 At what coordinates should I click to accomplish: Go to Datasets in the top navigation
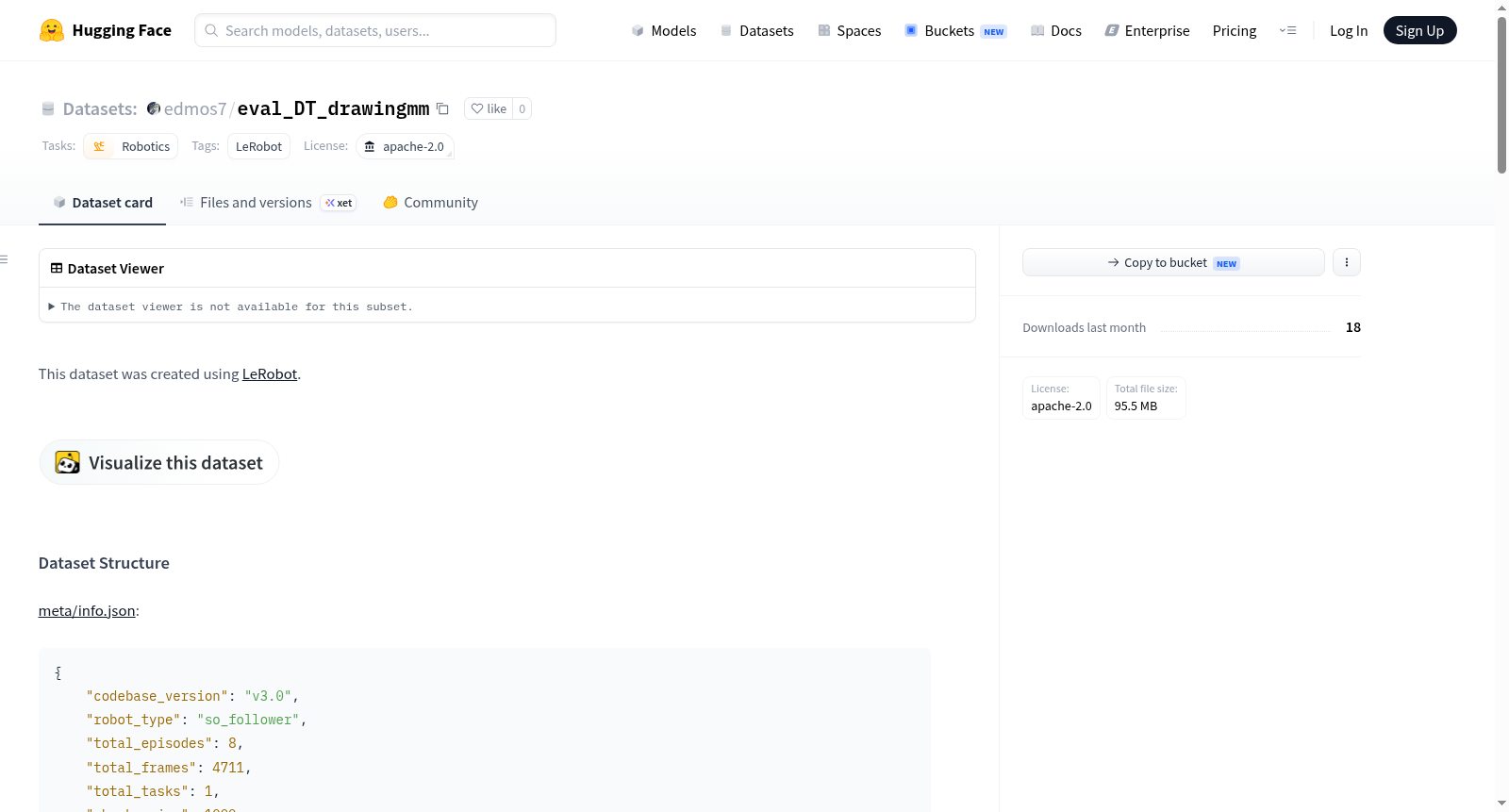click(757, 30)
